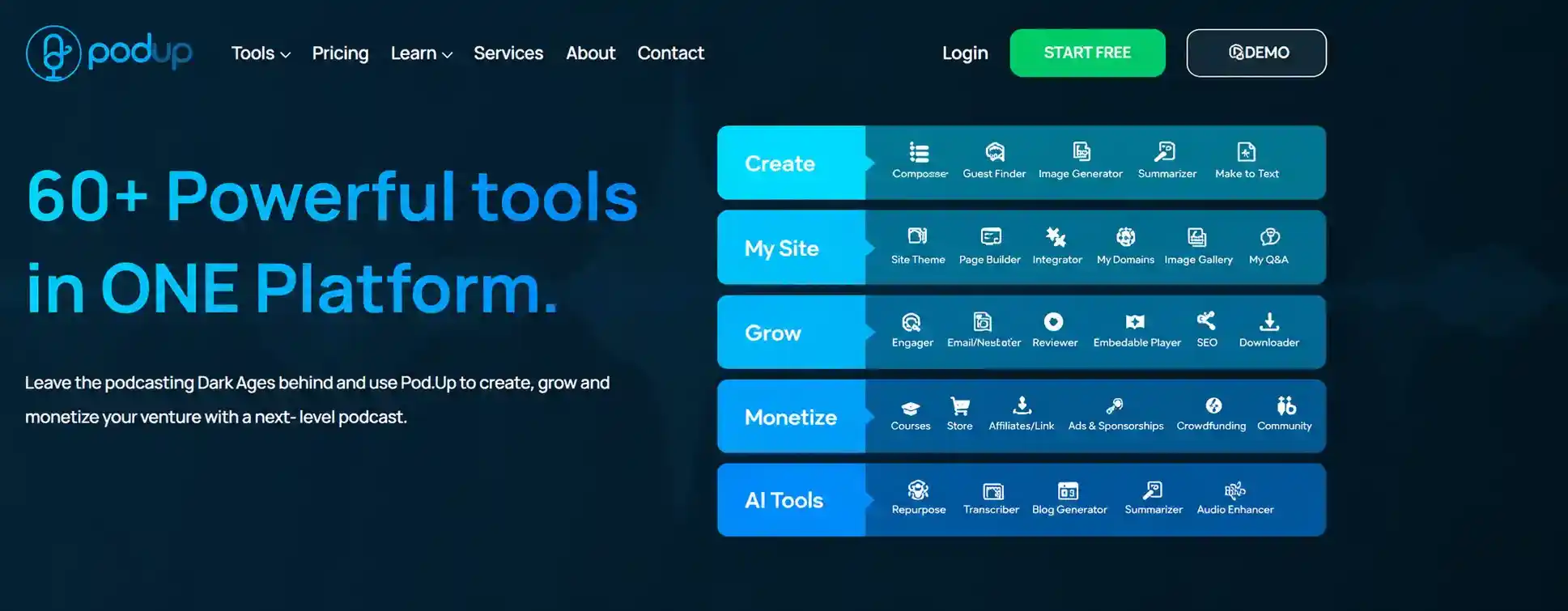This screenshot has height=611, width=1568.
Task: Click the Community icon
Action: (x=1286, y=405)
